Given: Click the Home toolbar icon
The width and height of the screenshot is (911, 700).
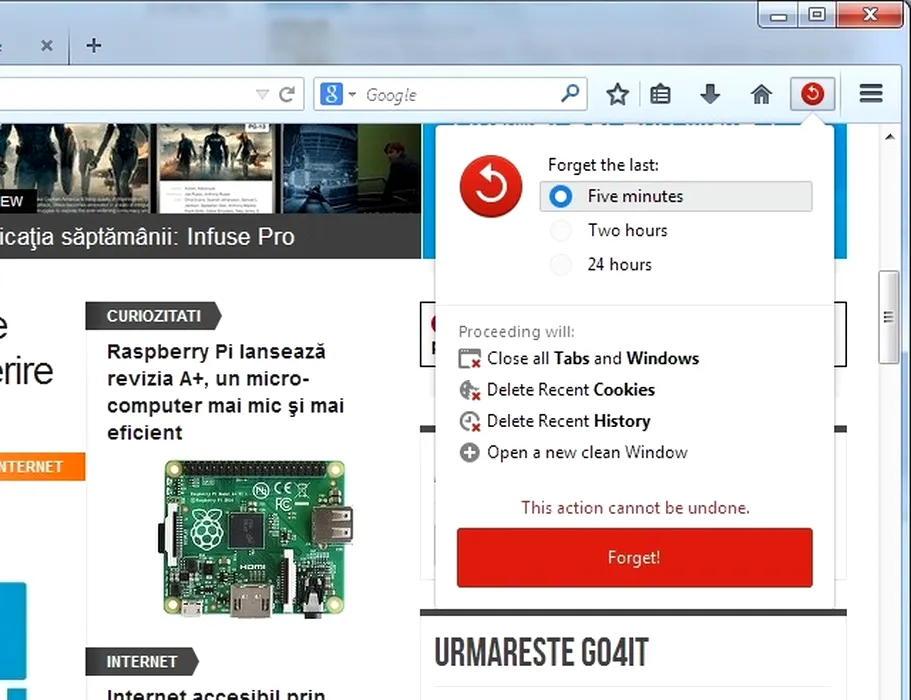Looking at the screenshot, I should point(761,94).
